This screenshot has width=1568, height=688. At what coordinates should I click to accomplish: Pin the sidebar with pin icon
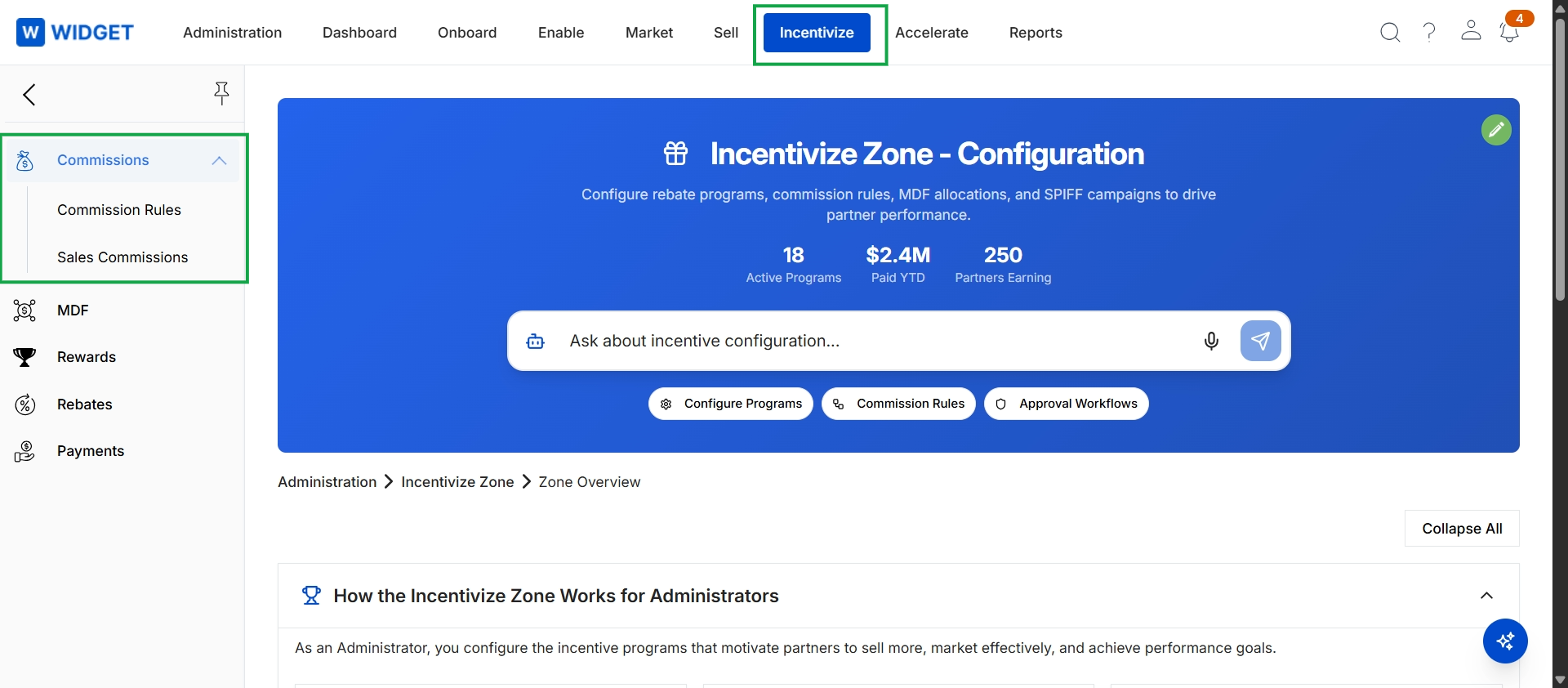click(221, 94)
